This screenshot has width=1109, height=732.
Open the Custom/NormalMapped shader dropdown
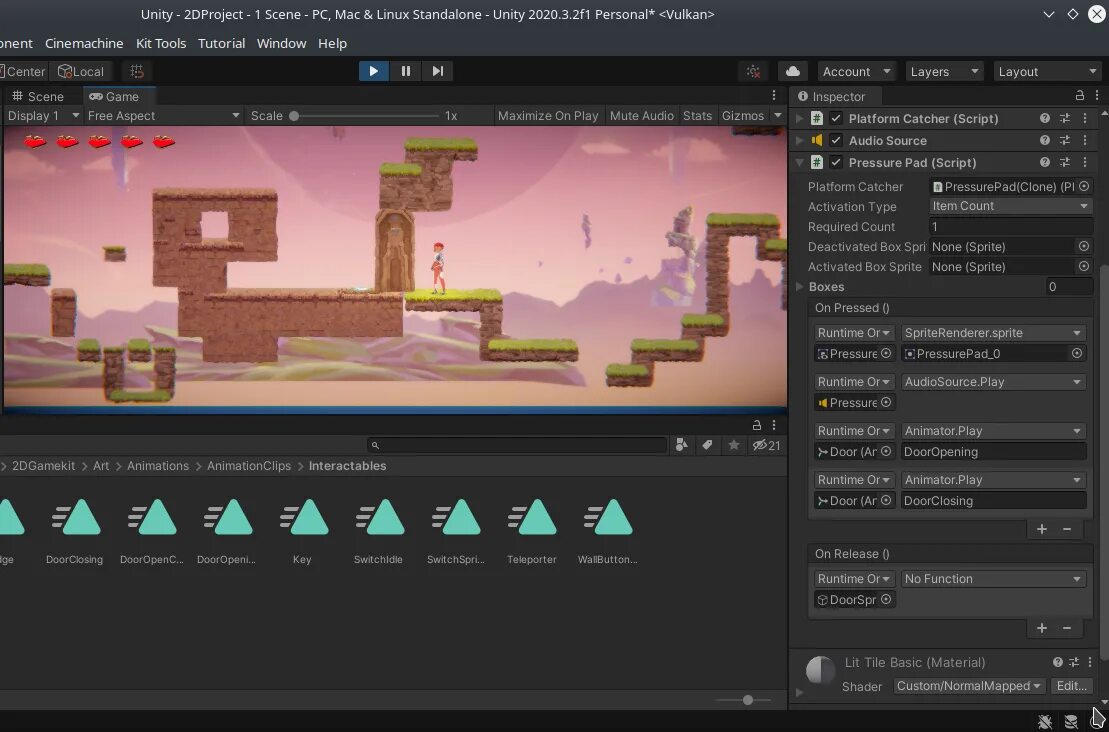[970, 685]
